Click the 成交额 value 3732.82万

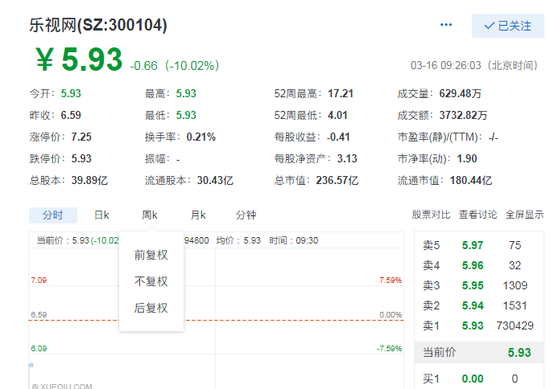point(463,115)
